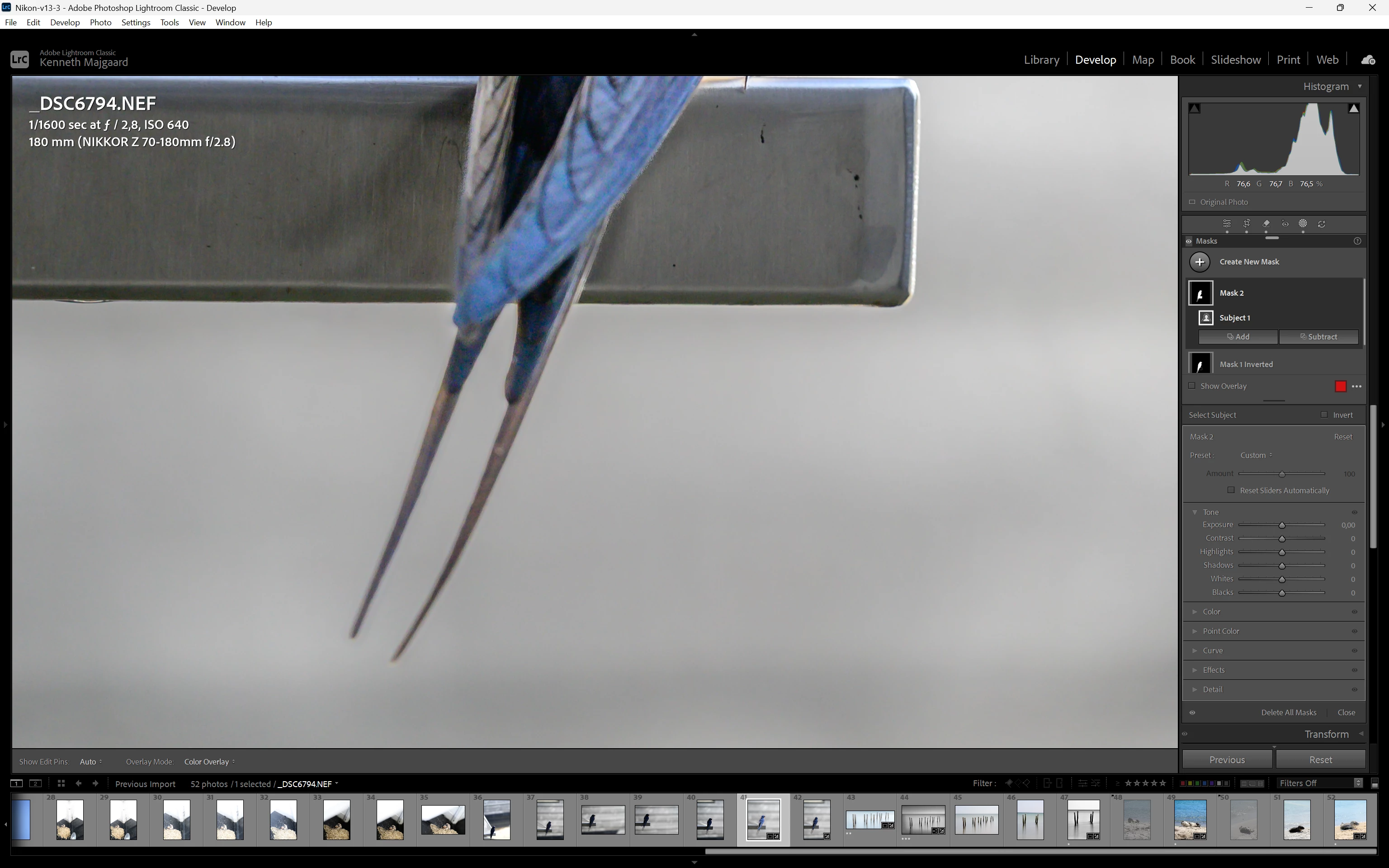This screenshot has height=868, width=1389.
Task: Open Masks panel help icon
Action: pos(1357,241)
